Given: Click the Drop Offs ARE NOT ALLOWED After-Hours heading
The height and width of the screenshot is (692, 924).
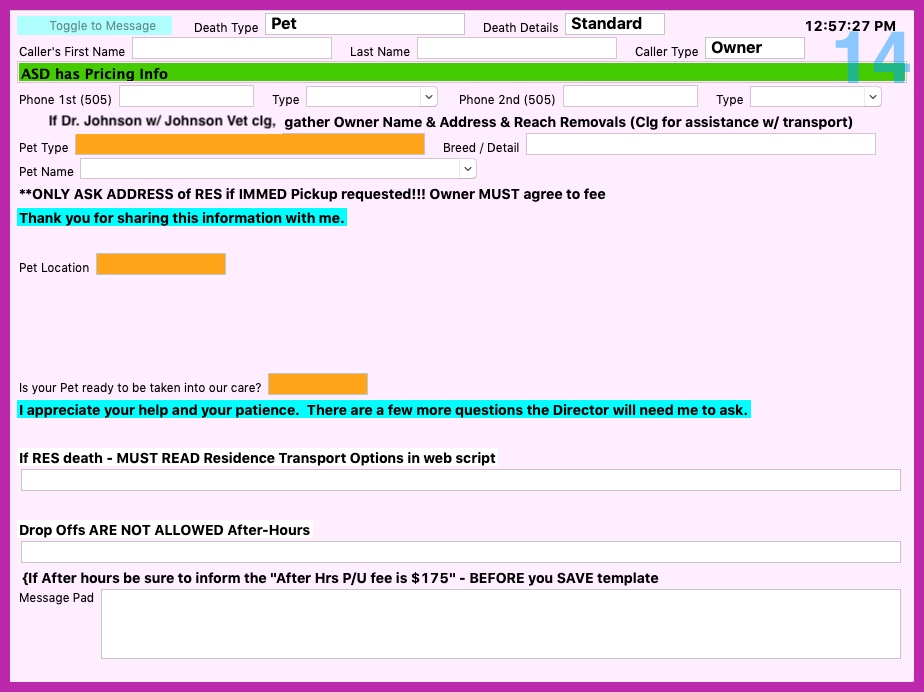Looking at the screenshot, I should 164,530.
